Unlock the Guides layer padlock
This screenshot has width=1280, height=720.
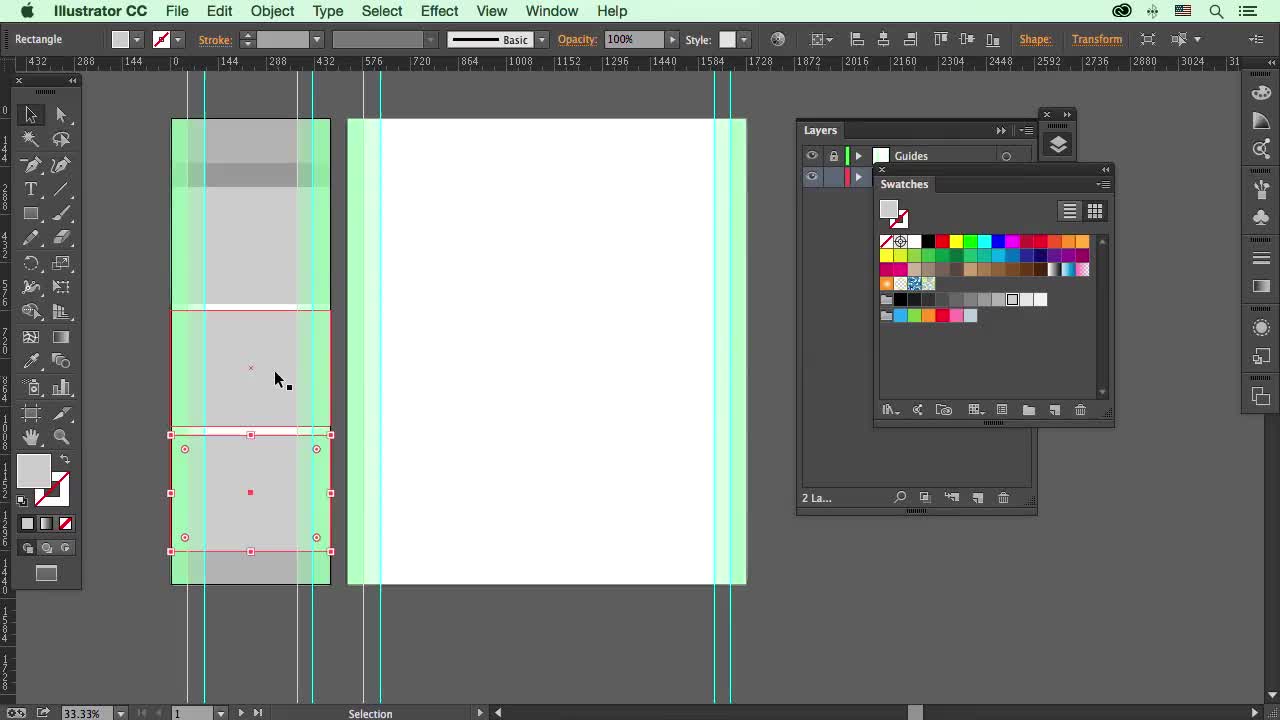point(833,155)
